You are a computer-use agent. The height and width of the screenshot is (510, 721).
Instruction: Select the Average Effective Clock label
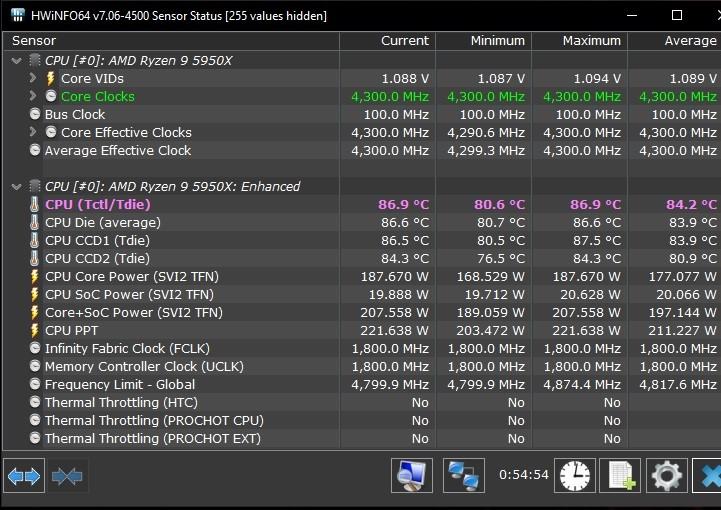point(118,150)
